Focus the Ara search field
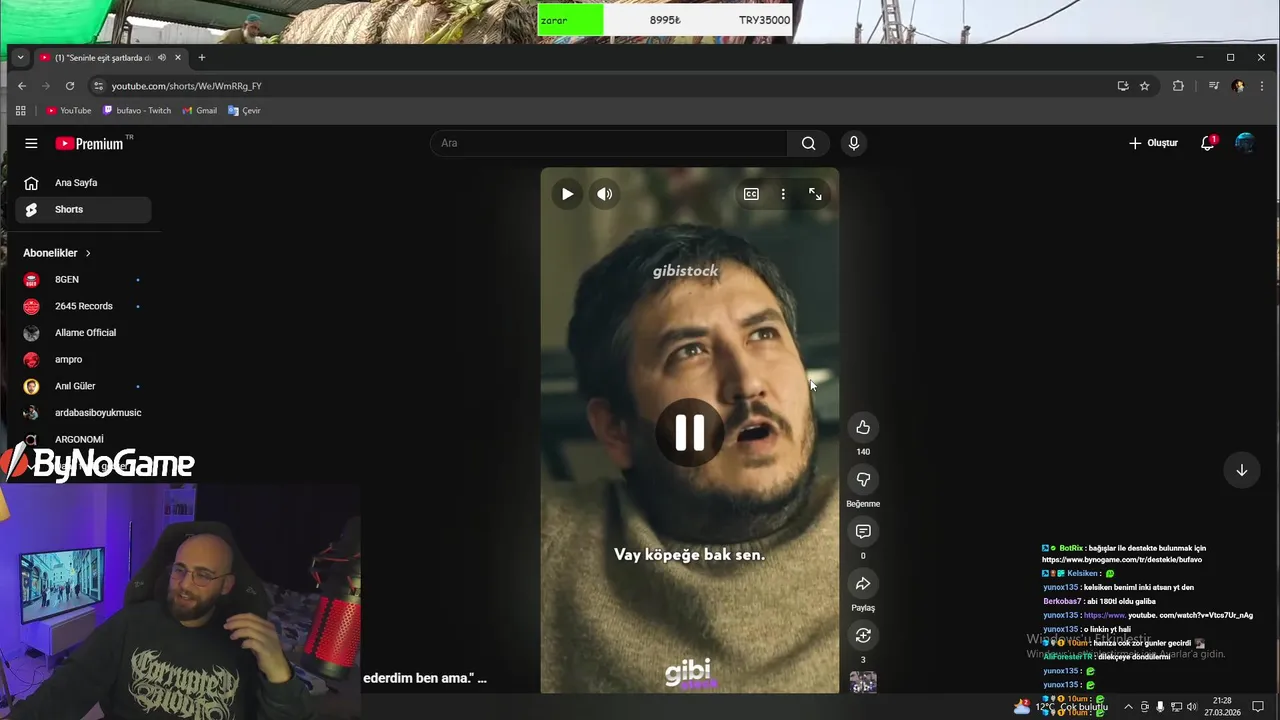The width and height of the screenshot is (1280, 720). click(x=609, y=143)
